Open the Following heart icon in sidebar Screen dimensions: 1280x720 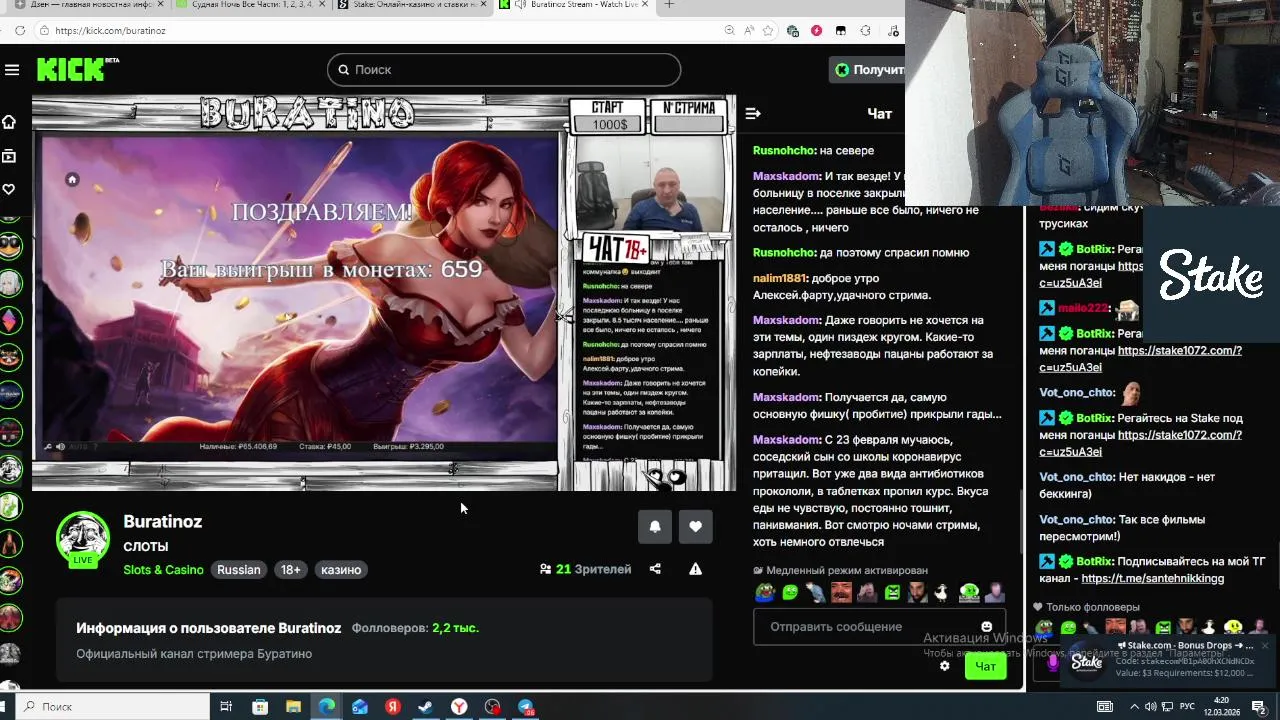[x=9, y=189]
